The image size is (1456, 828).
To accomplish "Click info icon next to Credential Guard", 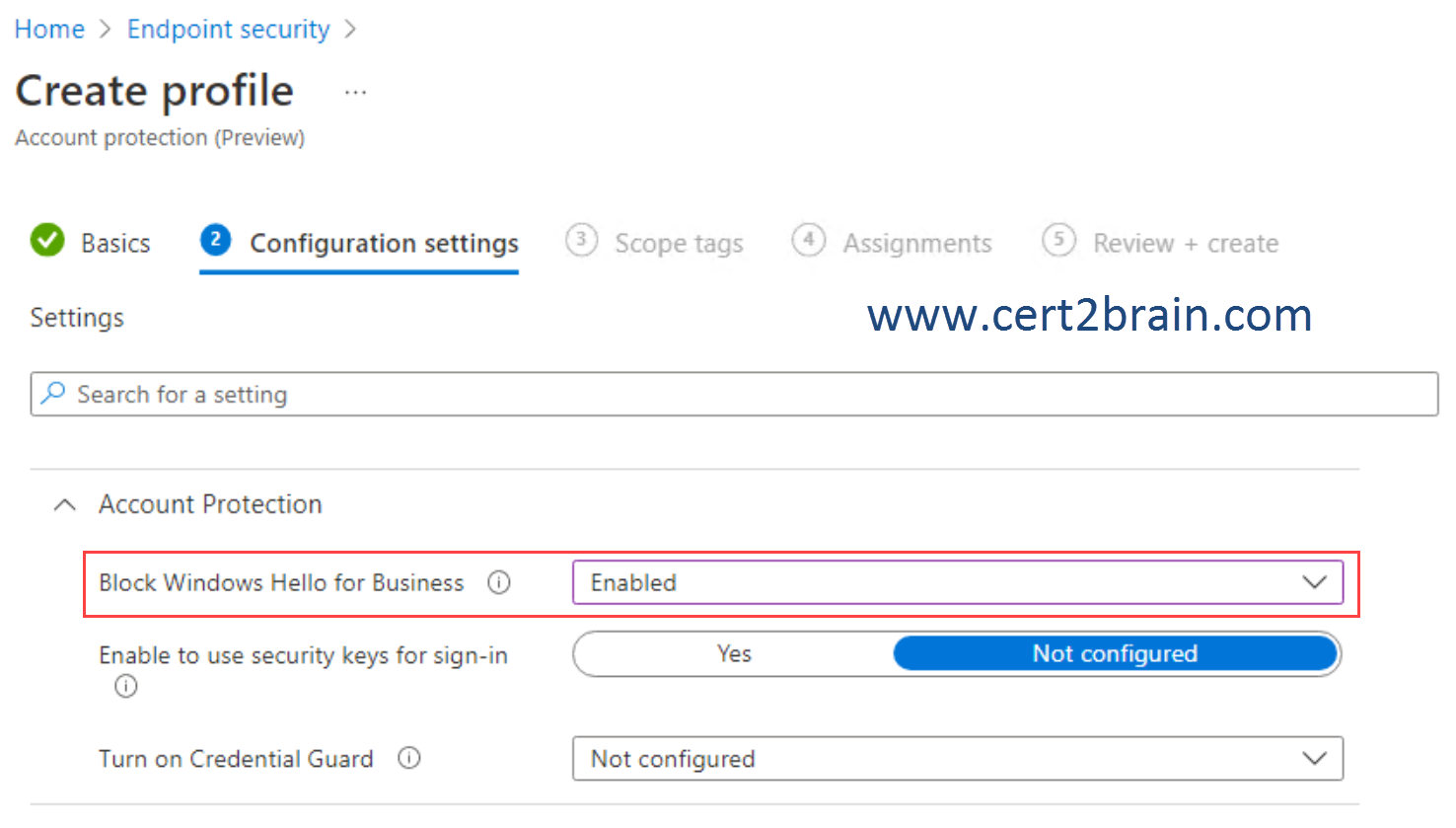I will 409,758.
